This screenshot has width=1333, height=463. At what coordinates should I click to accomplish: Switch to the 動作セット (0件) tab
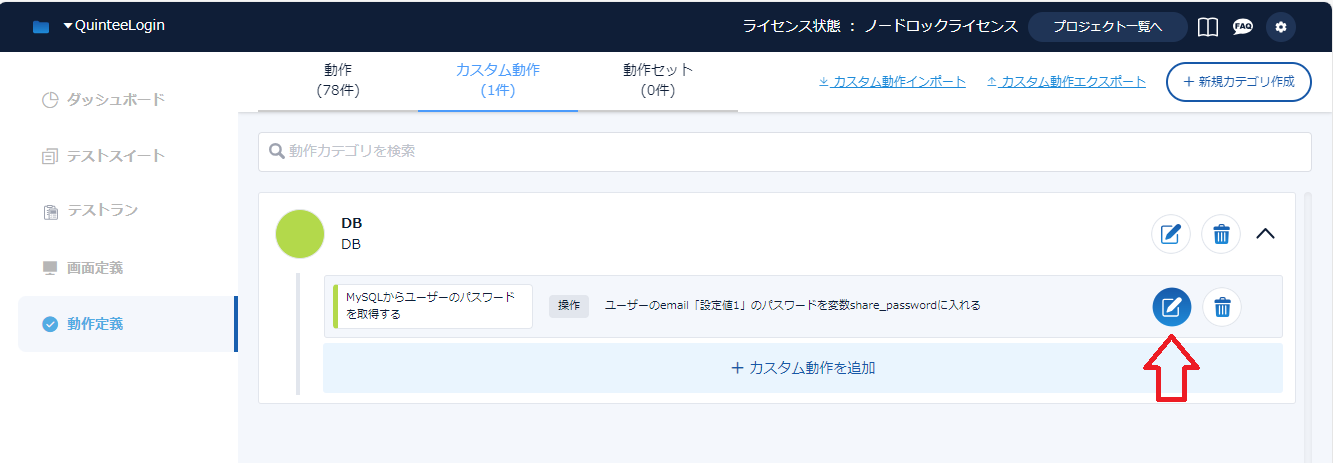pos(658,80)
